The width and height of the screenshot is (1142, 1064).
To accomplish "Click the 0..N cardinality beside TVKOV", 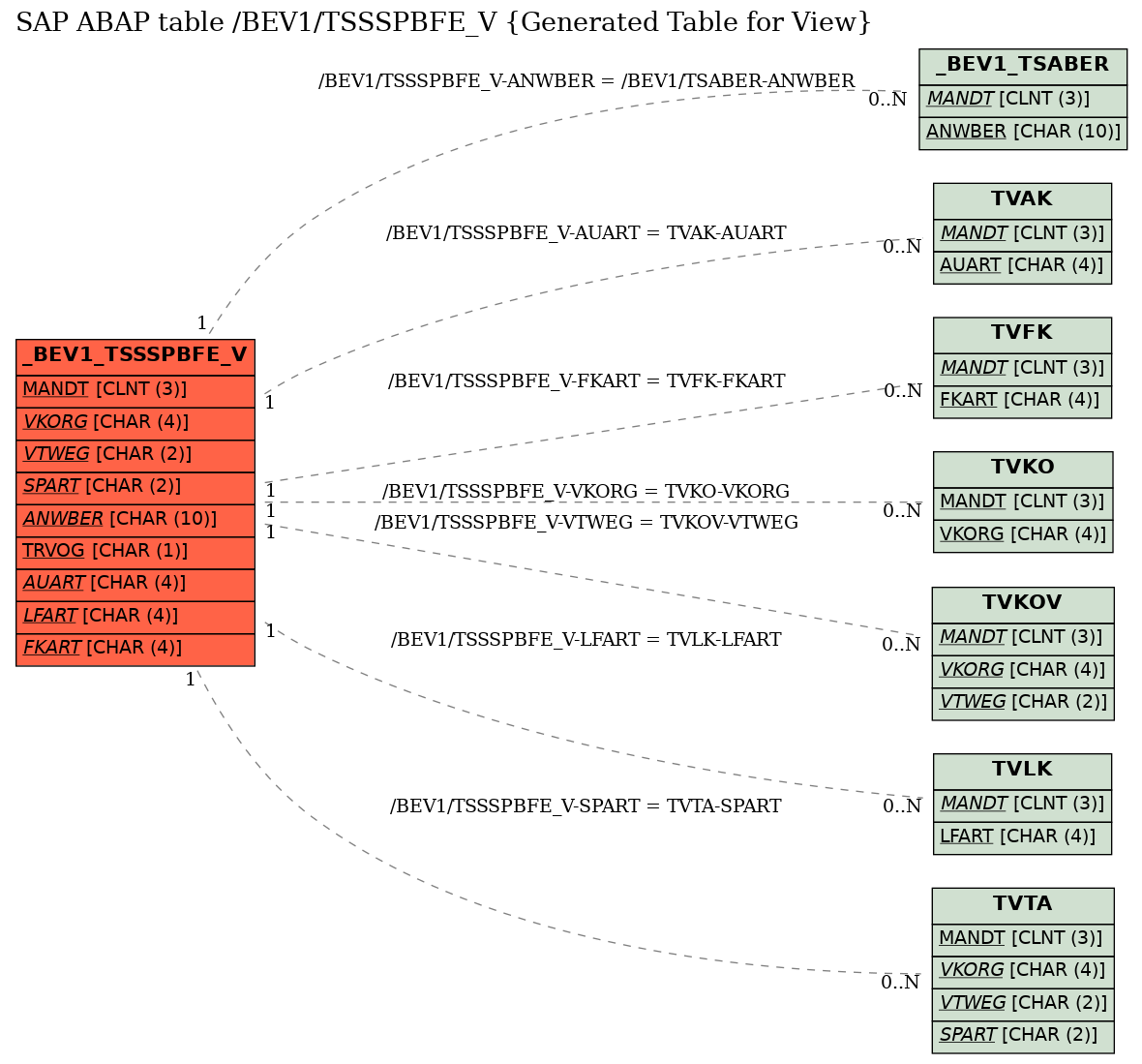I will 901,644.
